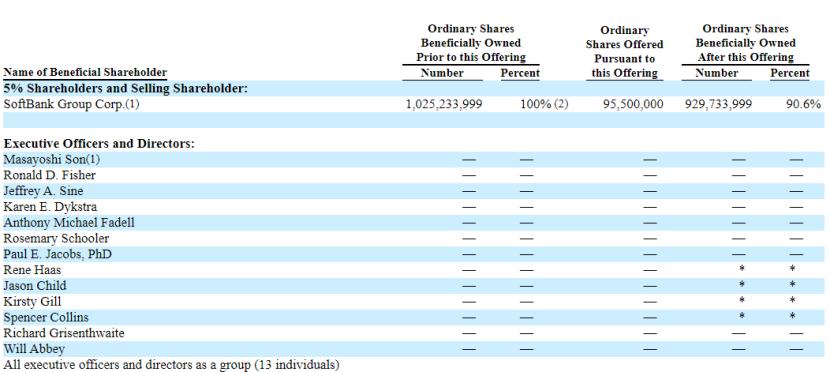Click the Name of Beneficial Shareholder header
Viewport: 830px width, 372px height.
tap(85, 72)
